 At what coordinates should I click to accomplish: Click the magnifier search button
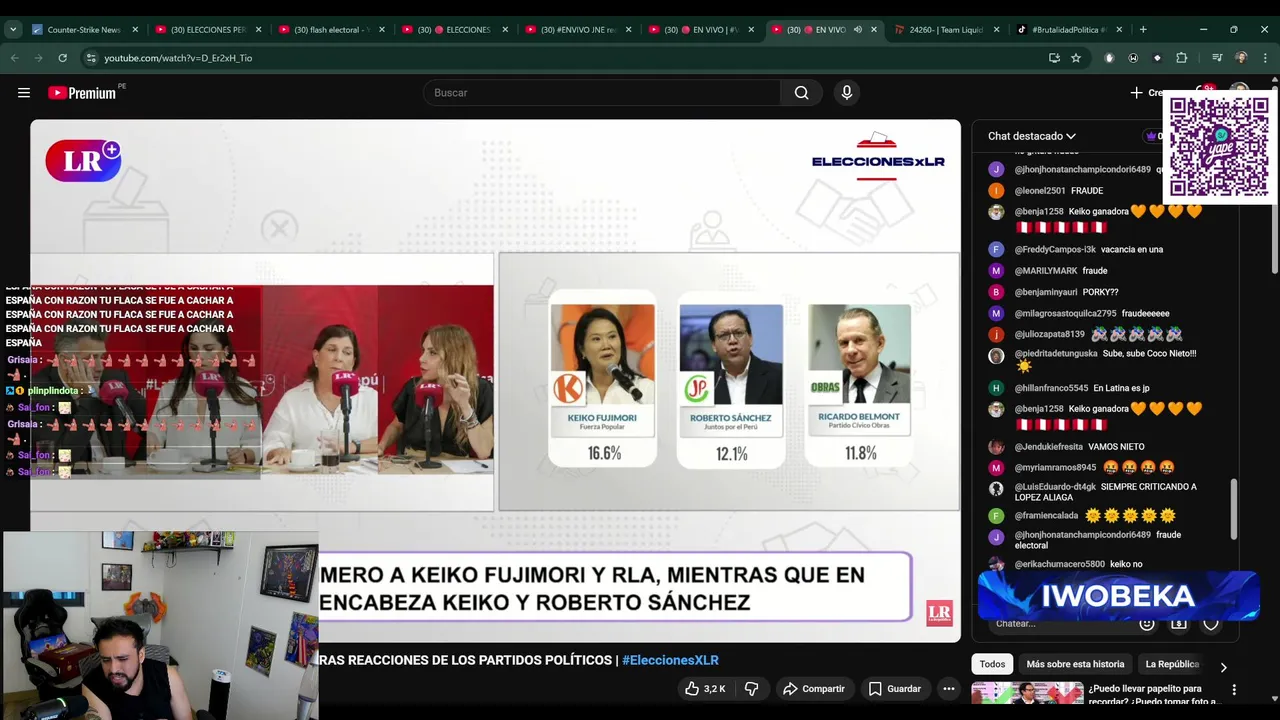click(801, 93)
